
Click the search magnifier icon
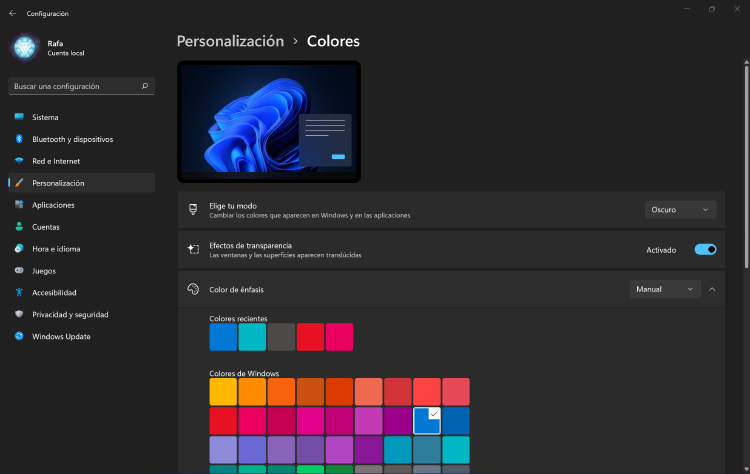pos(145,86)
